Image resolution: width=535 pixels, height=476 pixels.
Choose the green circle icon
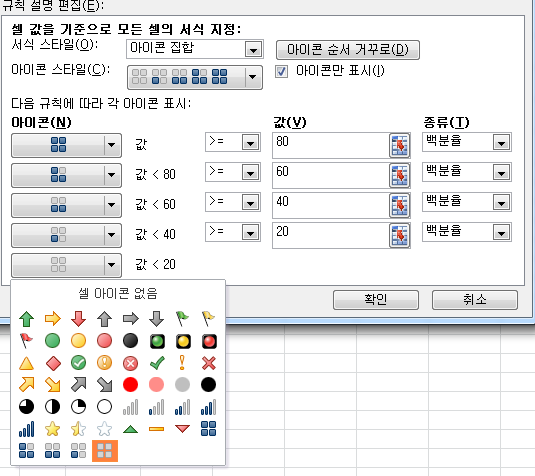(x=53, y=341)
